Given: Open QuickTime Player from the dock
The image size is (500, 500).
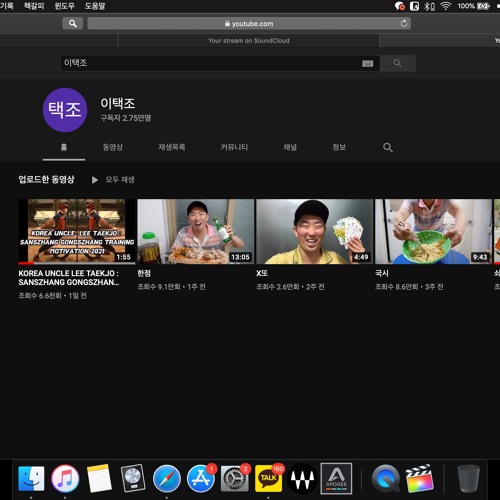Looking at the screenshot, I should (x=386, y=479).
